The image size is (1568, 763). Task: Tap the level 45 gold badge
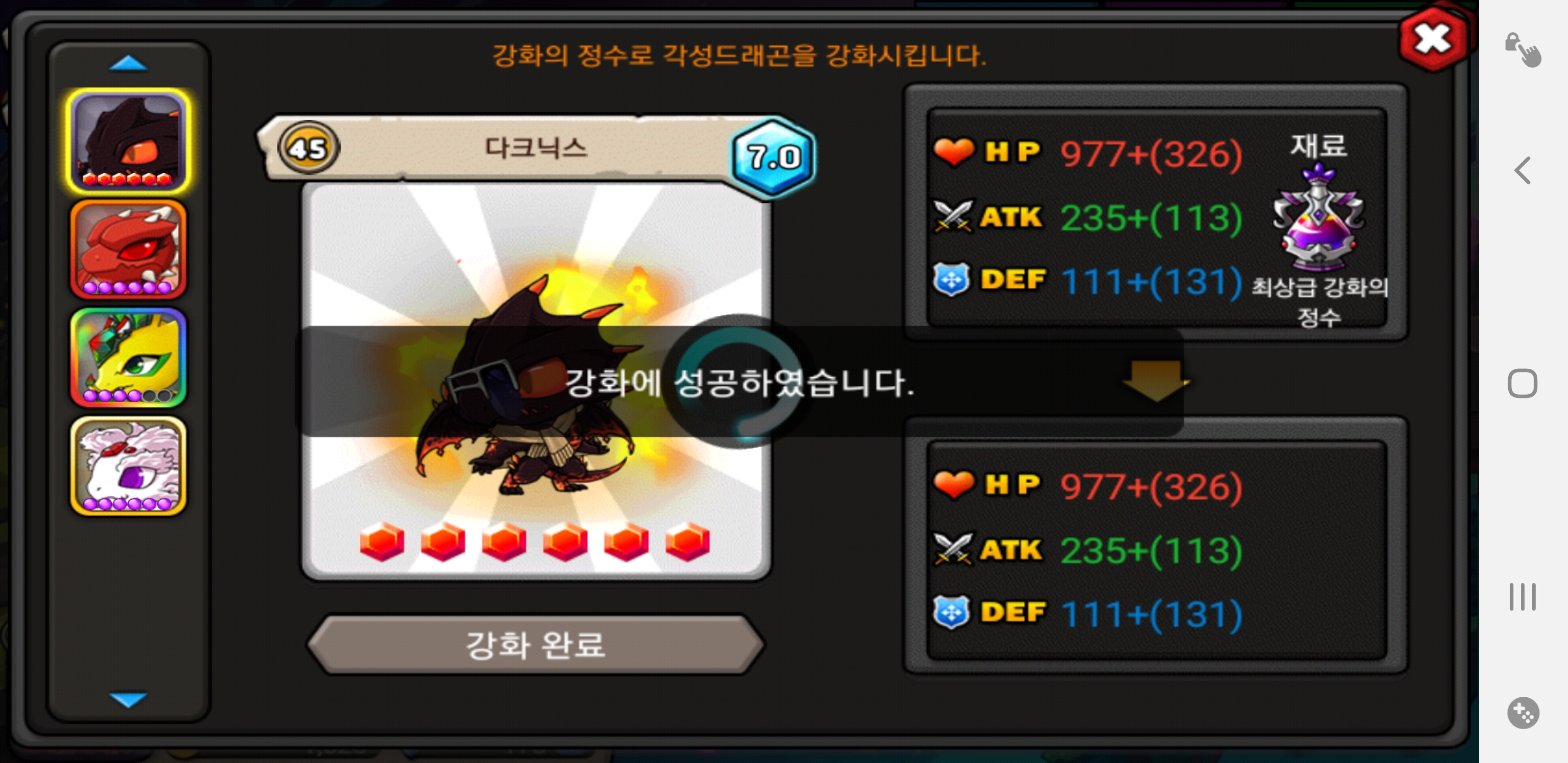[308, 147]
